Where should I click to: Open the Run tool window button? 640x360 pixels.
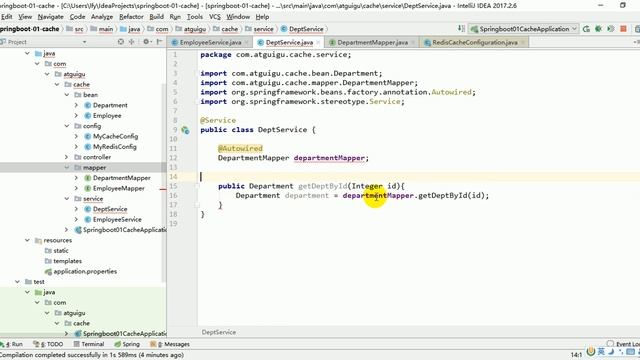[12, 344]
